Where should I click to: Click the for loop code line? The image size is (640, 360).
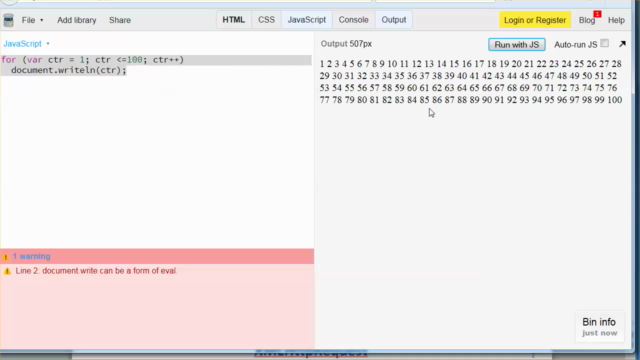[x=93, y=60]
